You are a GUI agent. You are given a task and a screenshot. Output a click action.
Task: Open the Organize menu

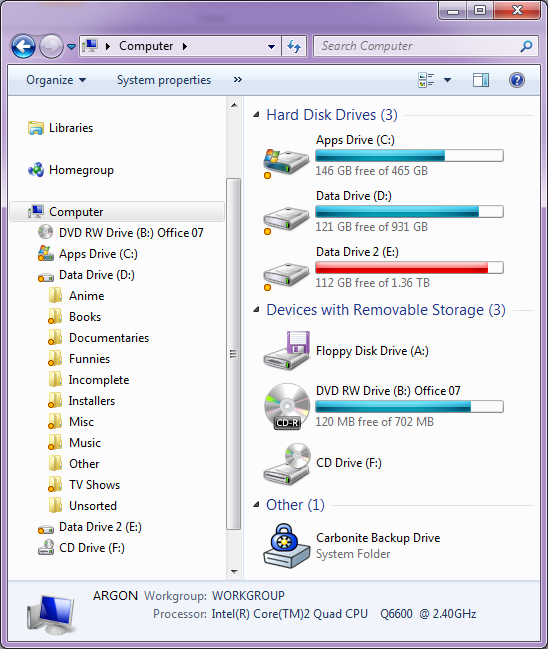click(x=56, y=80)
